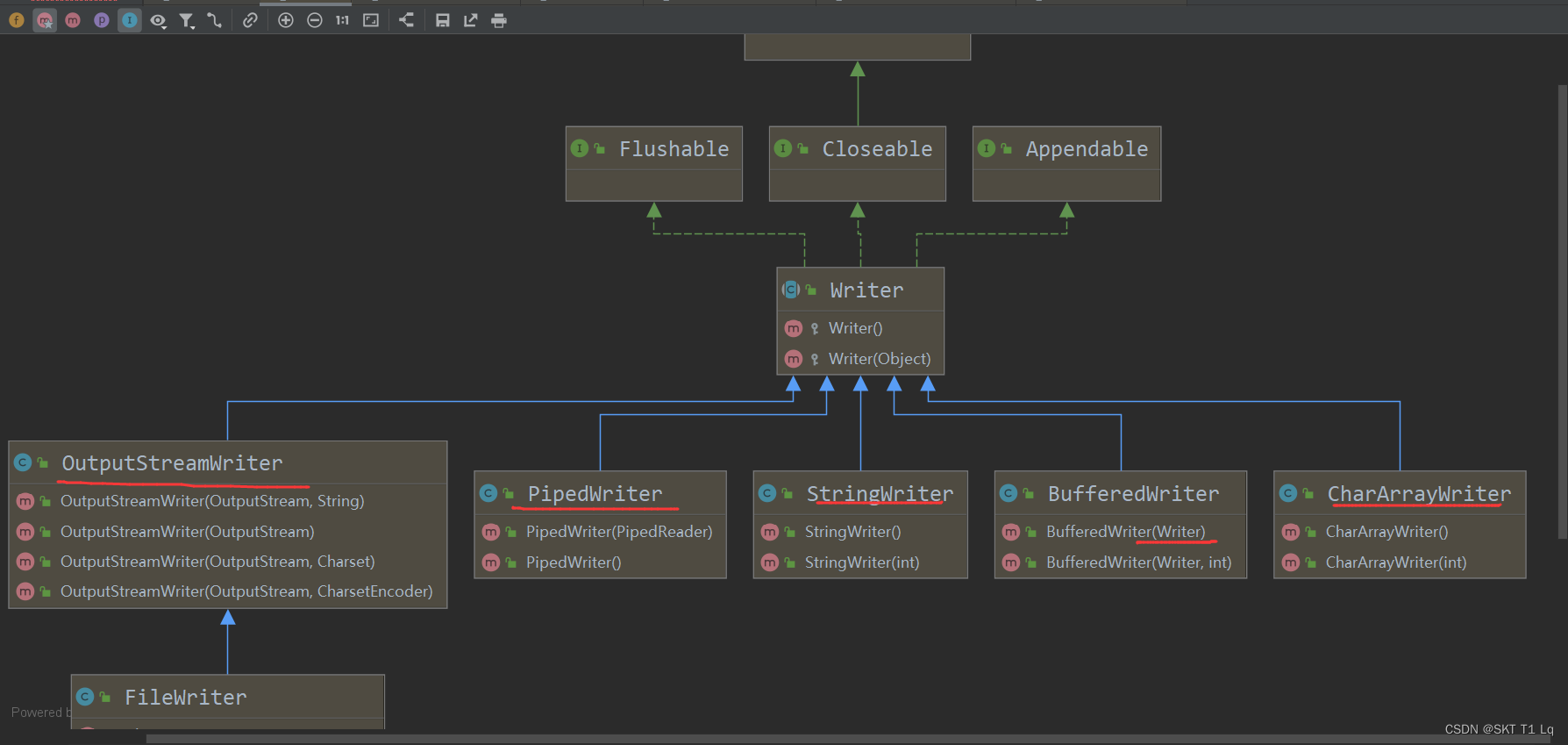
Task: Toggle the Methods display button
Action: point(73,20)
